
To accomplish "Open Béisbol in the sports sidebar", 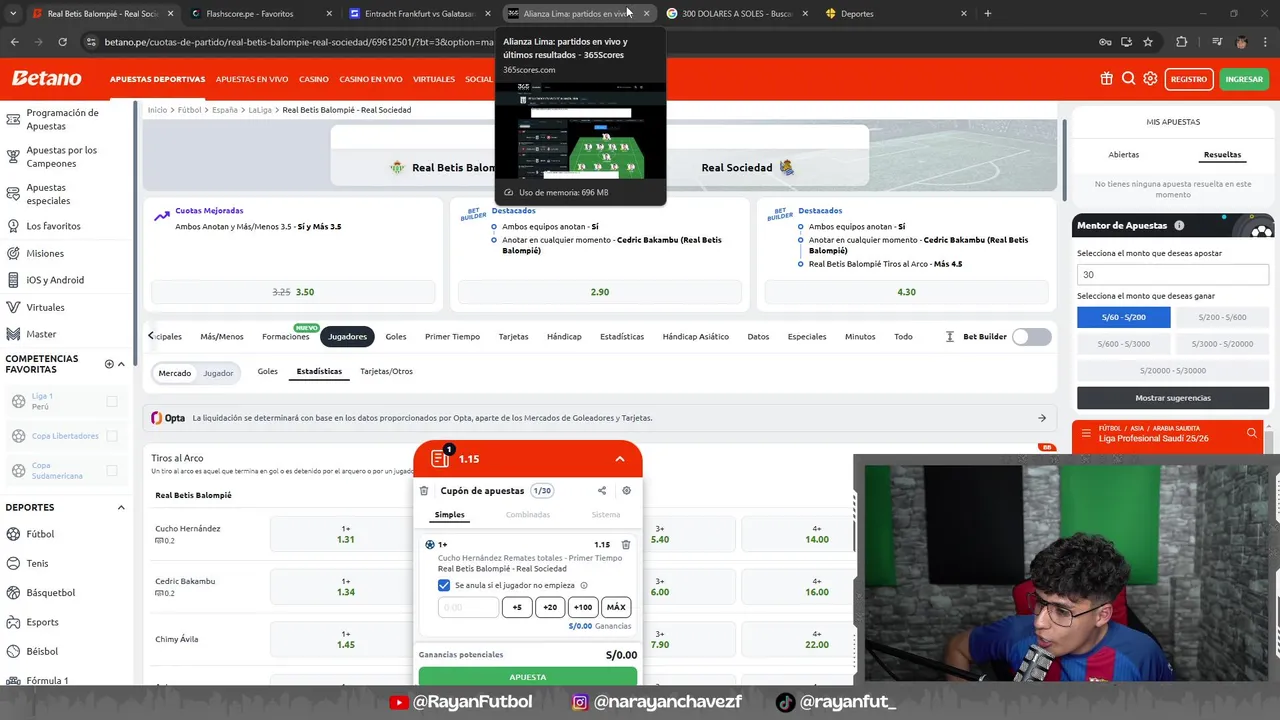I will coord(42,651).
